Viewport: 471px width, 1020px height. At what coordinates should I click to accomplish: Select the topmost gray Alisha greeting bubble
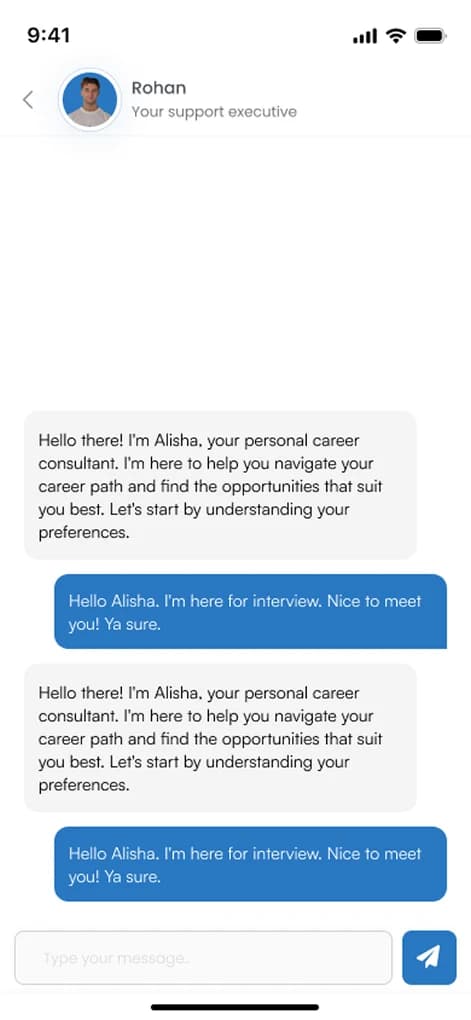220,485
